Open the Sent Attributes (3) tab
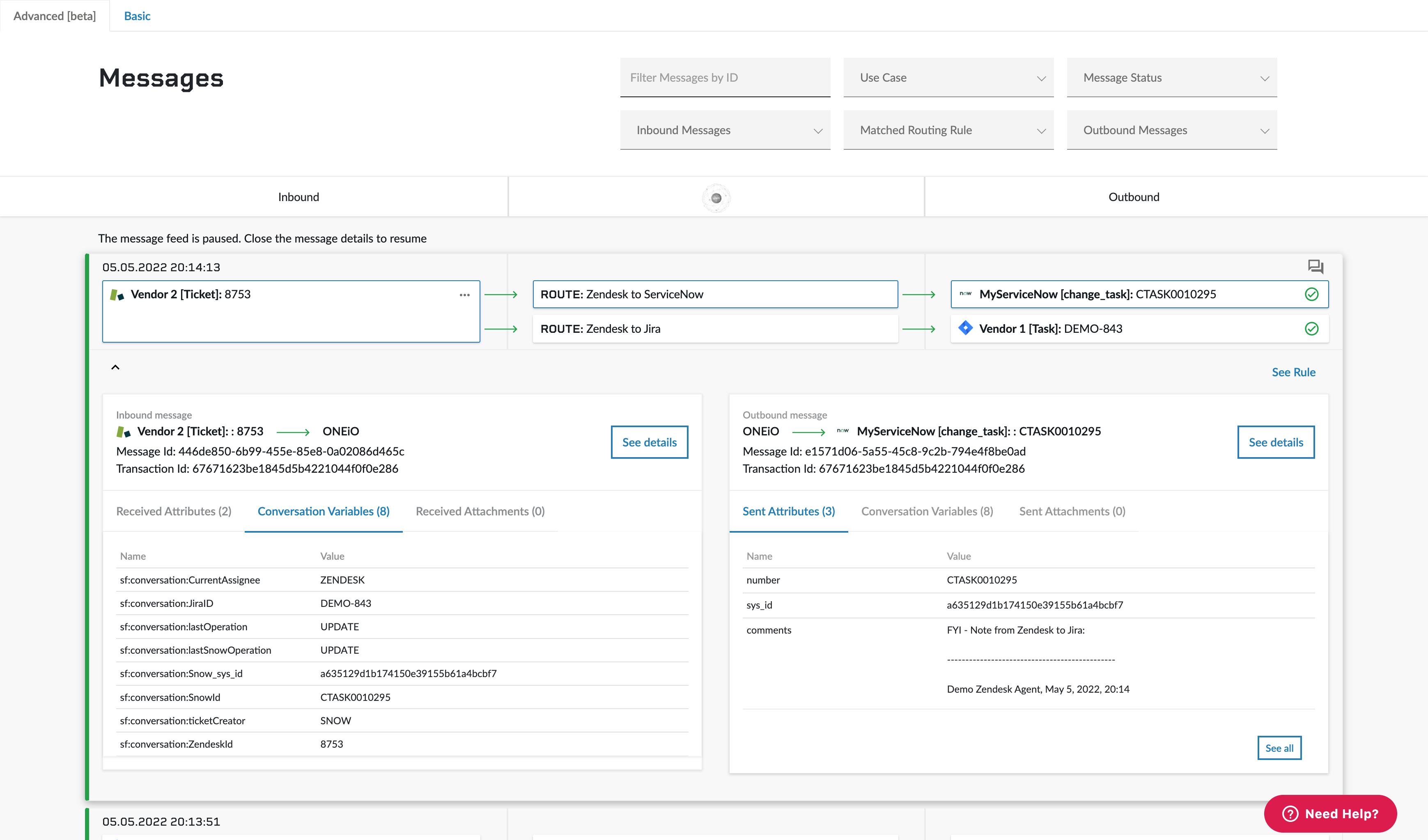 point(788,511)
